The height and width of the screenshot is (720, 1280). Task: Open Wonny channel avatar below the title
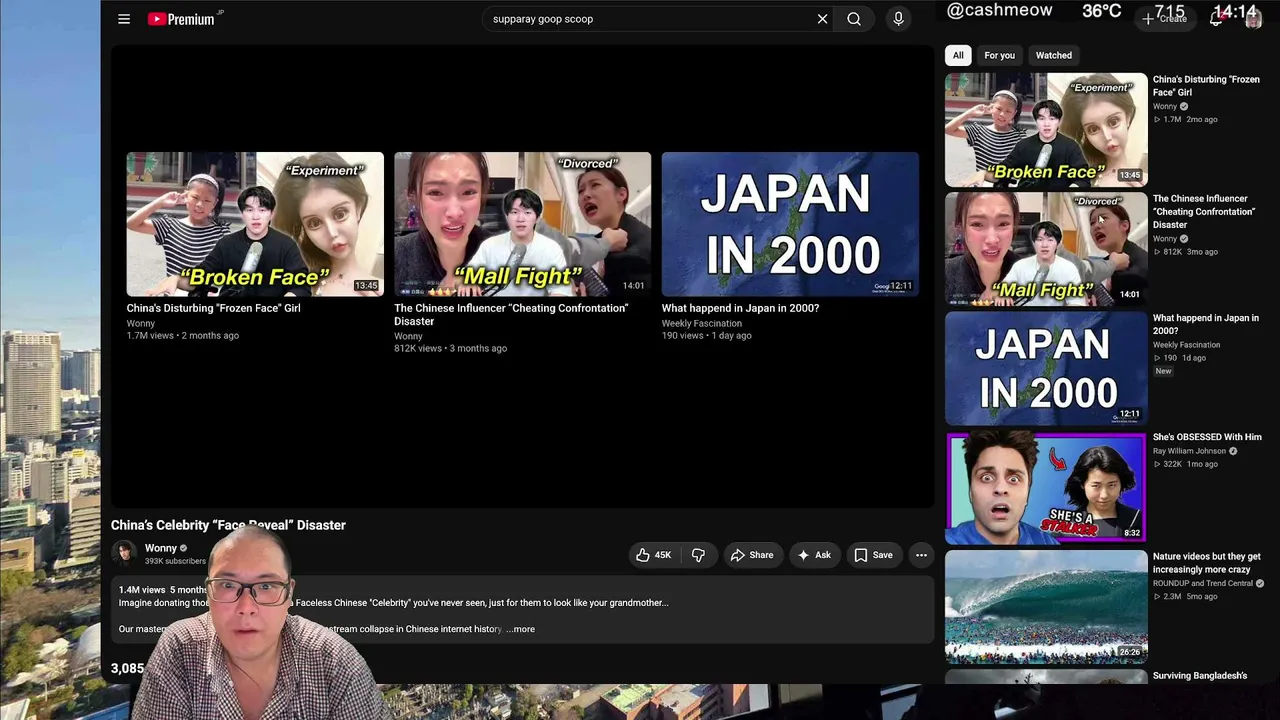pos(124,554)
